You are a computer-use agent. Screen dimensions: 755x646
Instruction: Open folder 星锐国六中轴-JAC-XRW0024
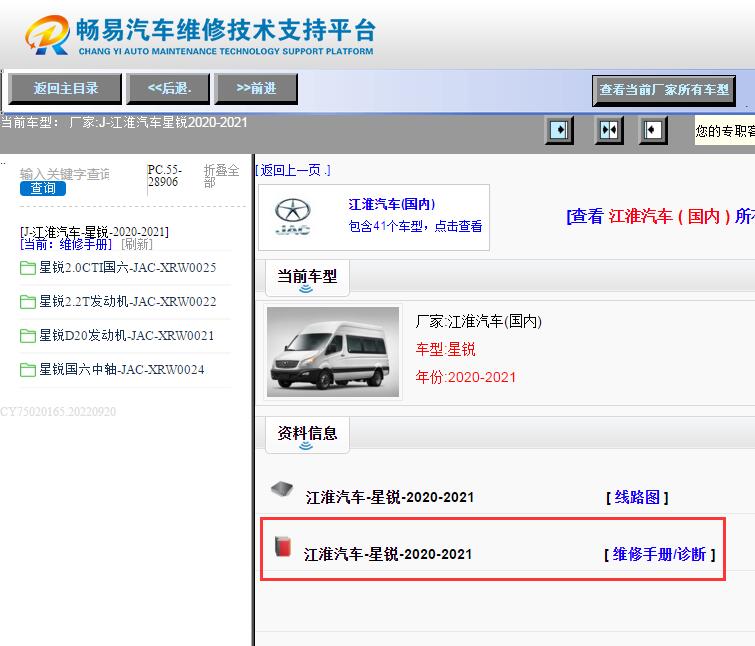(122, 370)
